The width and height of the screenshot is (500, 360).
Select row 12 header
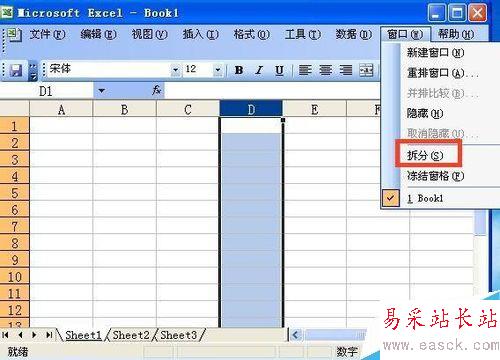click(15, 310)
